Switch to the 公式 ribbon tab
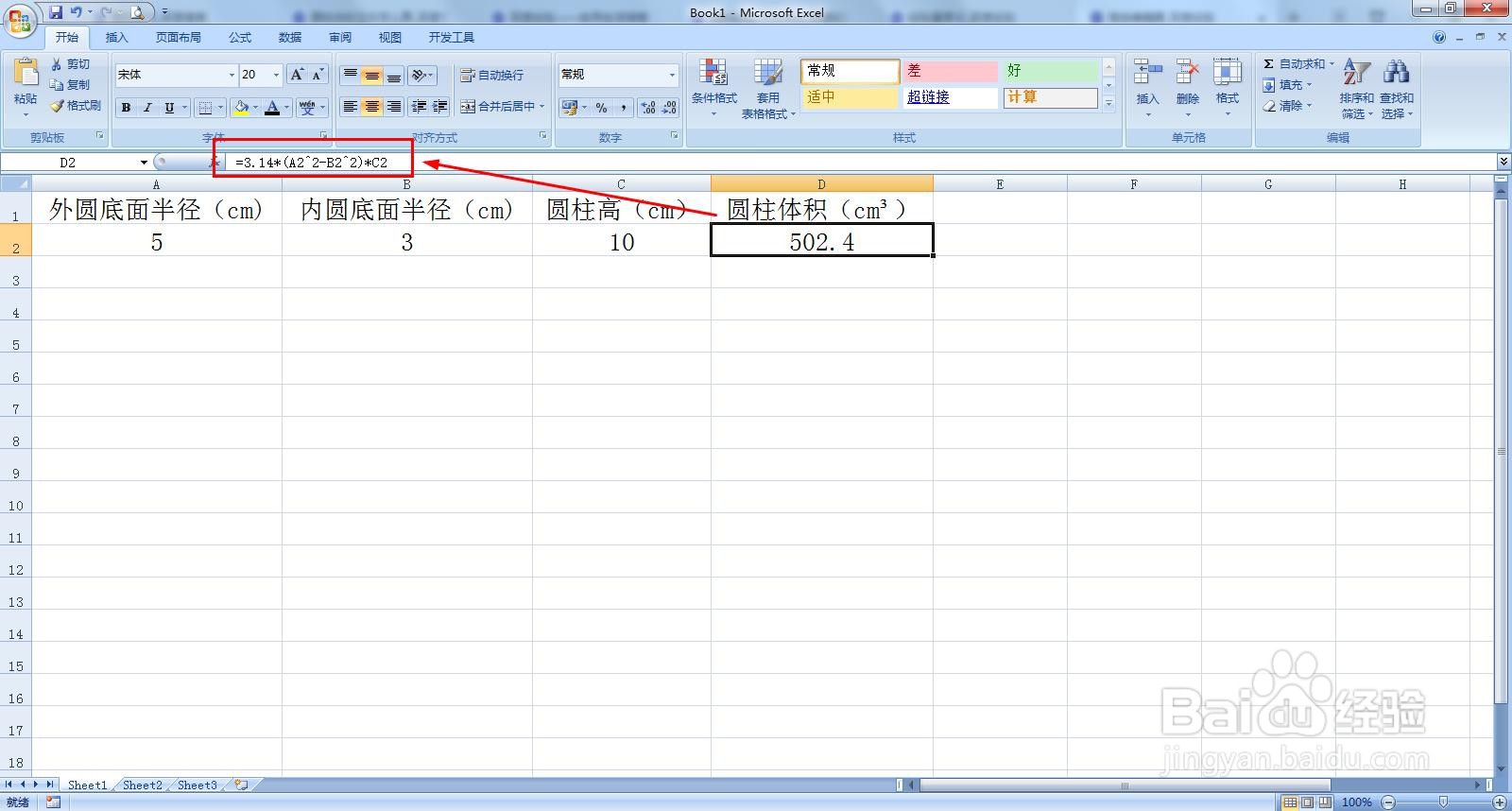Viewport: 1512px width, 811px height. (x=240, y=38)
